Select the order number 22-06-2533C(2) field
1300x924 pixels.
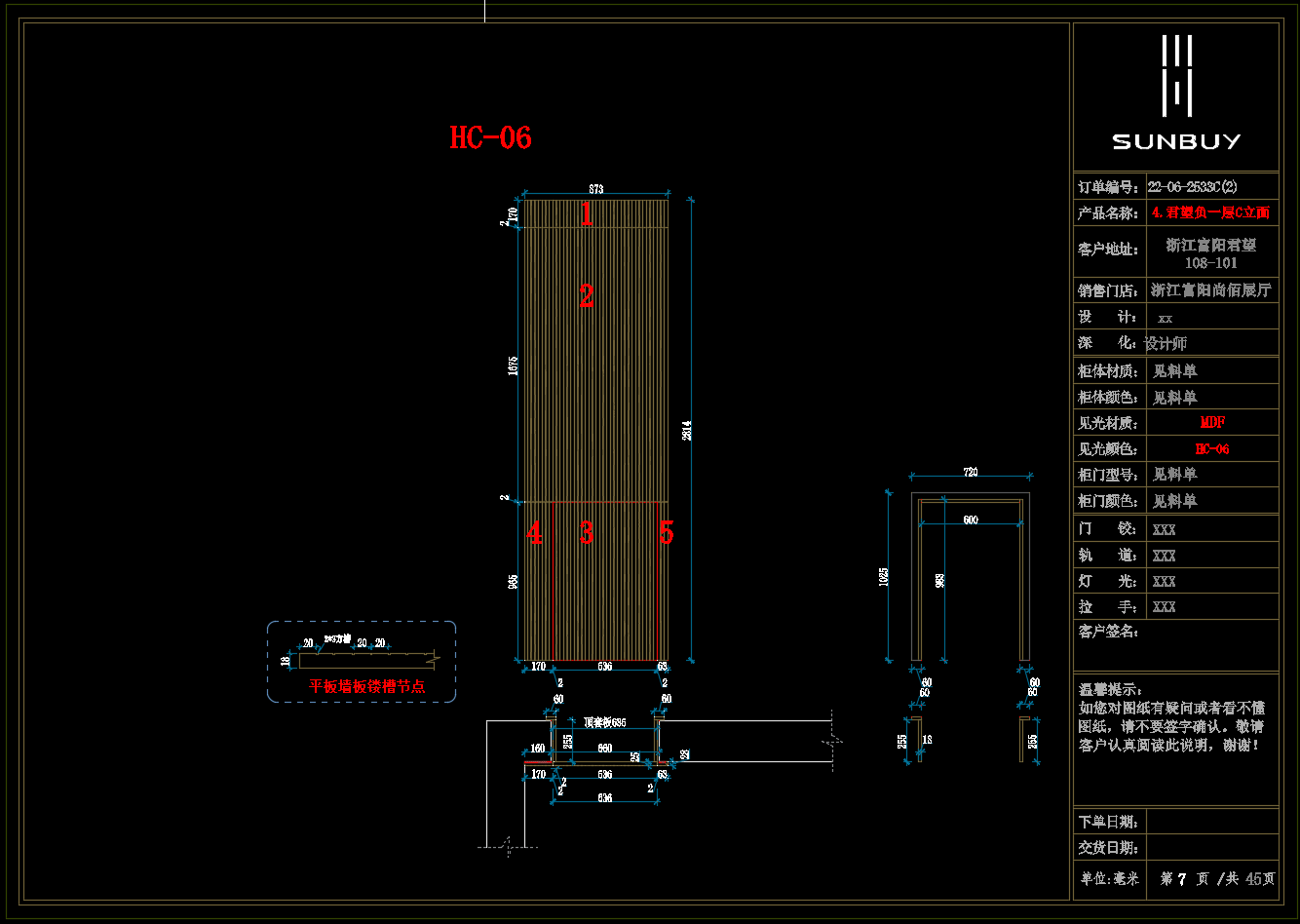(x=1192, y=186)
